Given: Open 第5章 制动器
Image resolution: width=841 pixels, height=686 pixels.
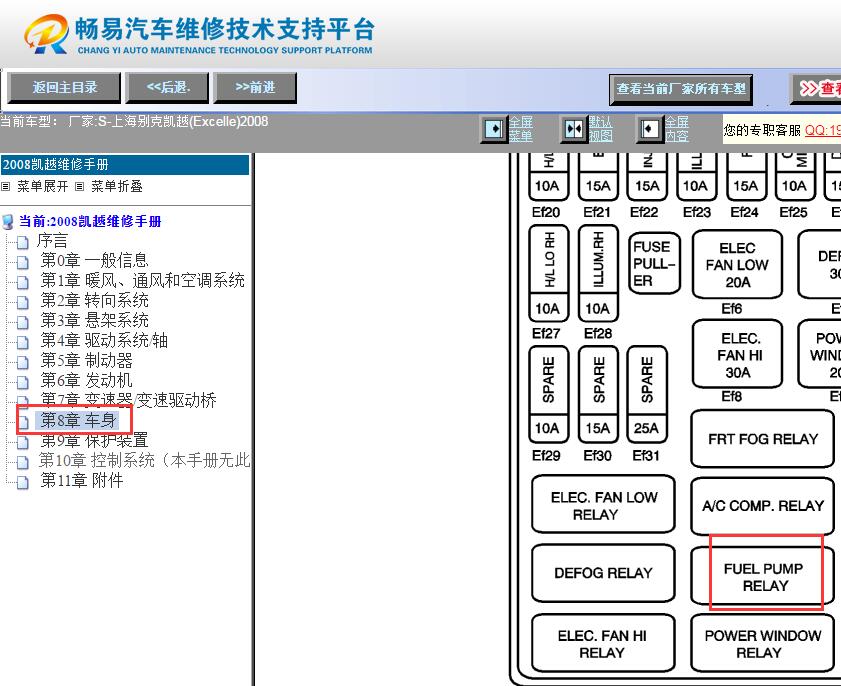Looking at the screenshot, I should [86, 360].
